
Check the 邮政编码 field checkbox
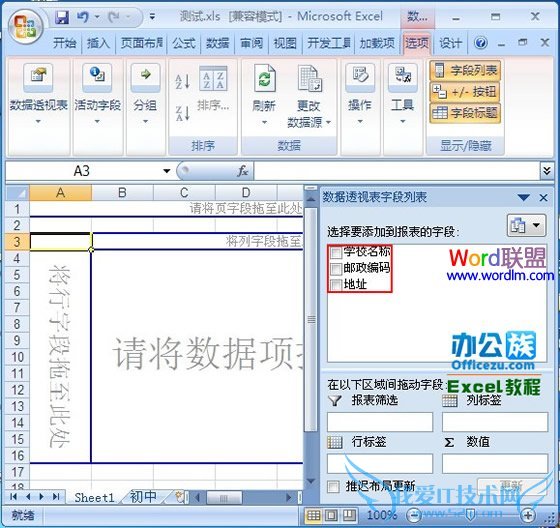336,269
